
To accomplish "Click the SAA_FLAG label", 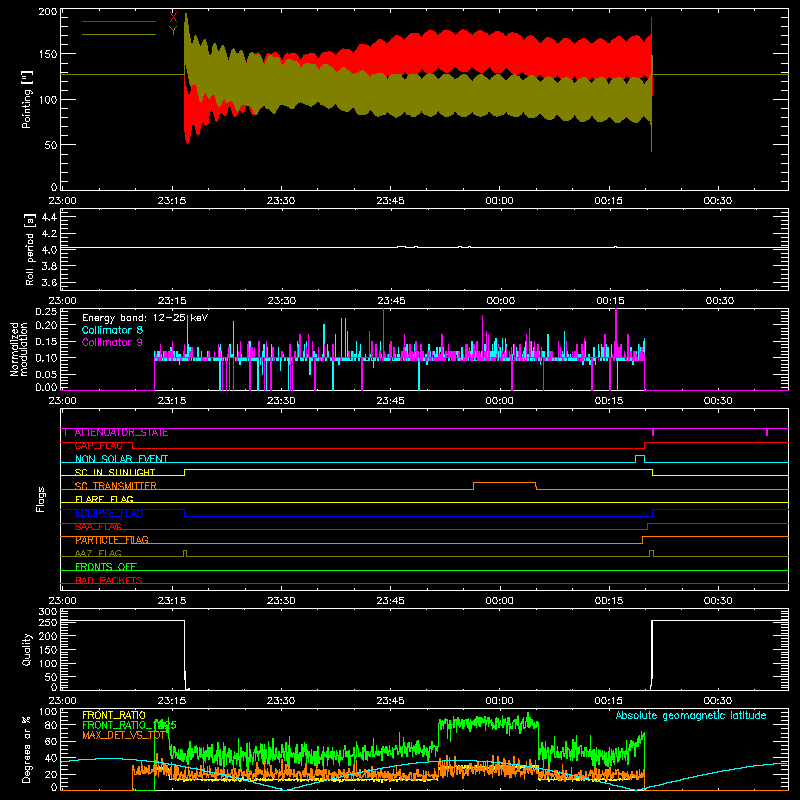I will tap(98, 527).
